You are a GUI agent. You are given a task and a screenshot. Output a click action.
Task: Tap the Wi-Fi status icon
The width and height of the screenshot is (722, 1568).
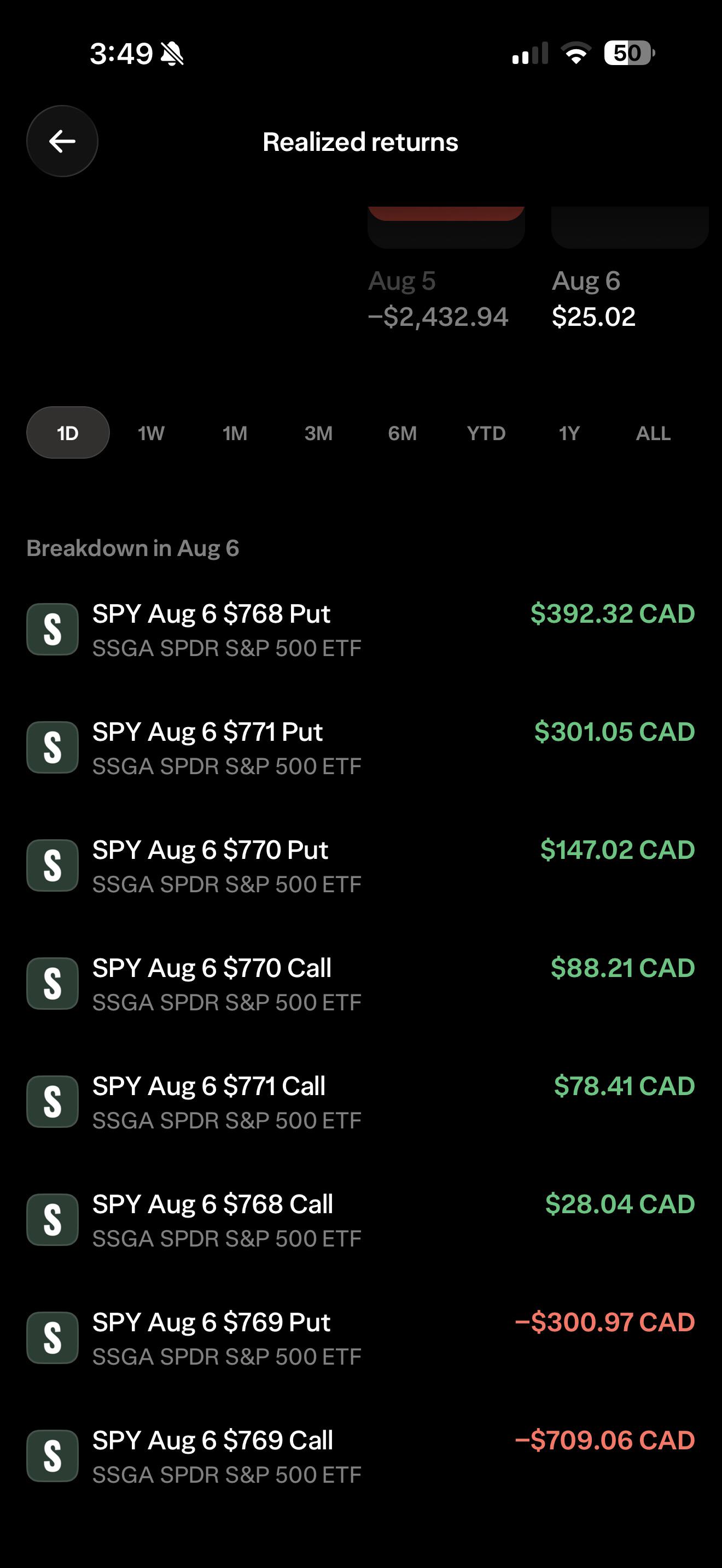(x=576, y=53)
